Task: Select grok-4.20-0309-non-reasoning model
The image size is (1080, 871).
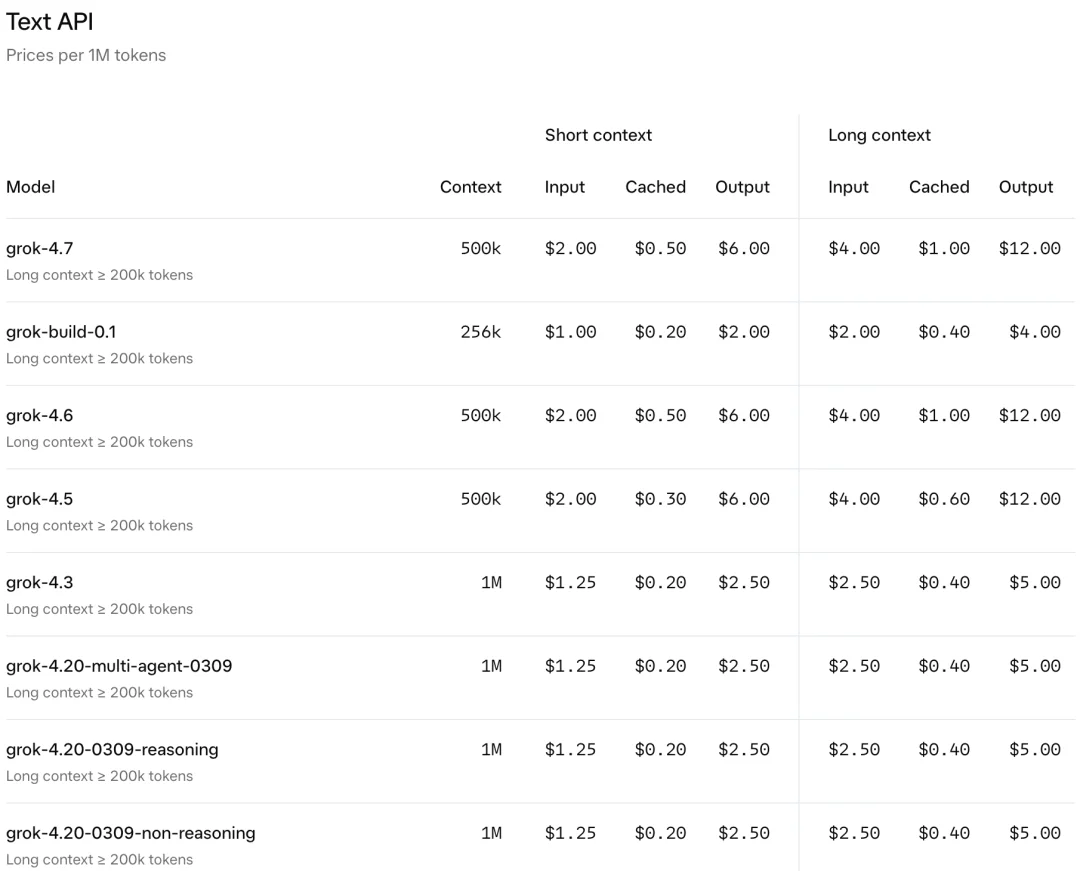Action: tap(131, 833)
